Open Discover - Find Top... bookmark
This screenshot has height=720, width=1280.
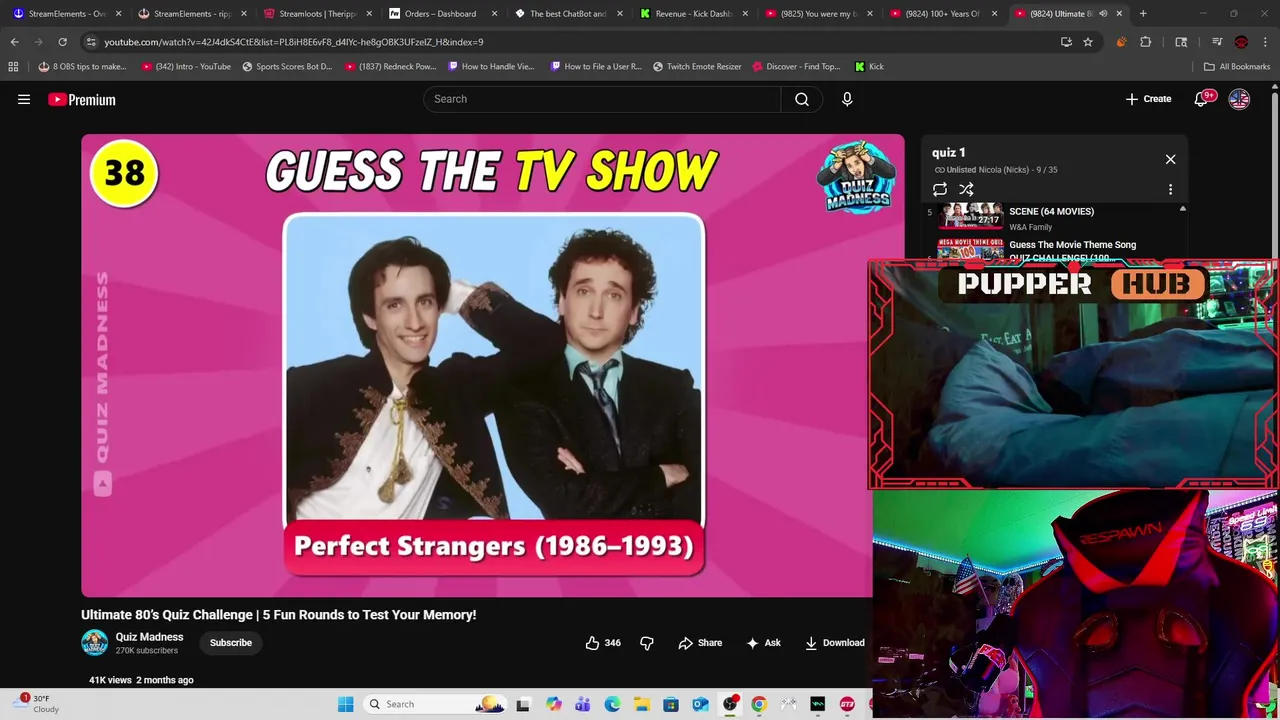[797, 66]
